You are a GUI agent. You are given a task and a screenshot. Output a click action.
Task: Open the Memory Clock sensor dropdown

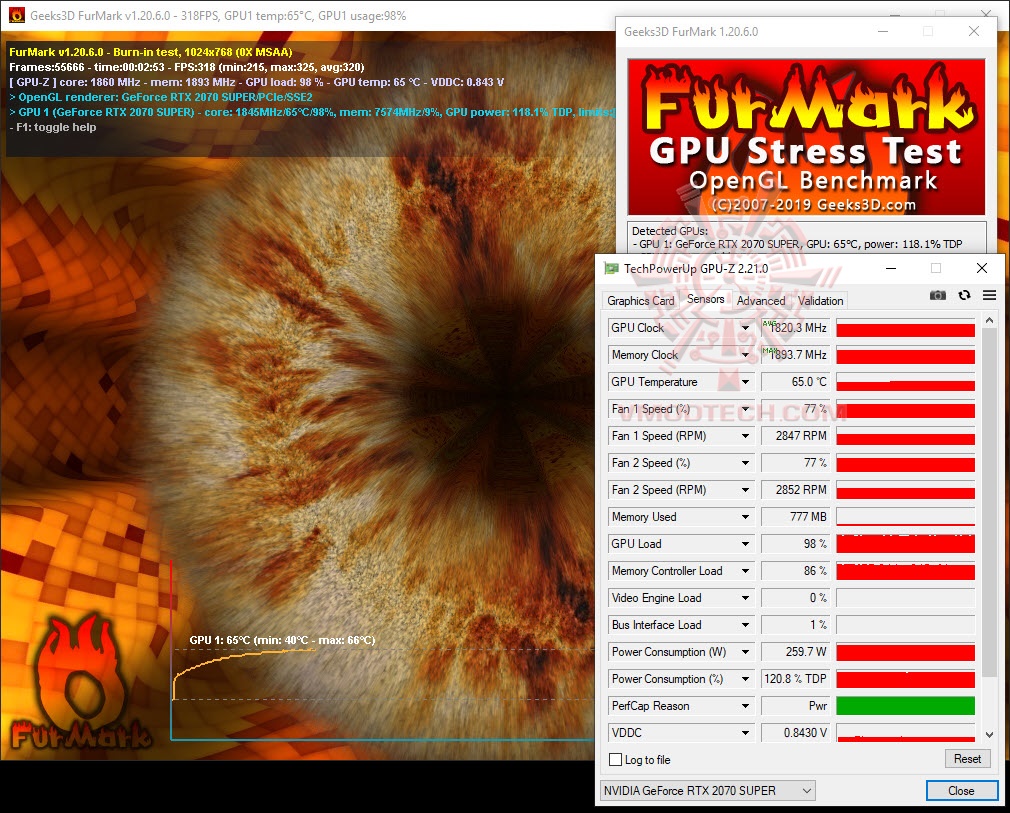tap(745, 355)
